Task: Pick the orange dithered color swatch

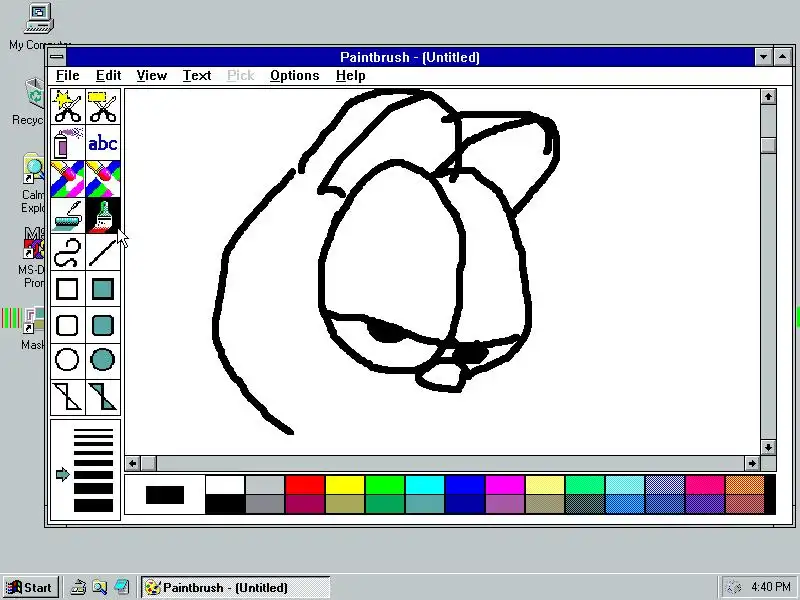Action: point(744,485)
